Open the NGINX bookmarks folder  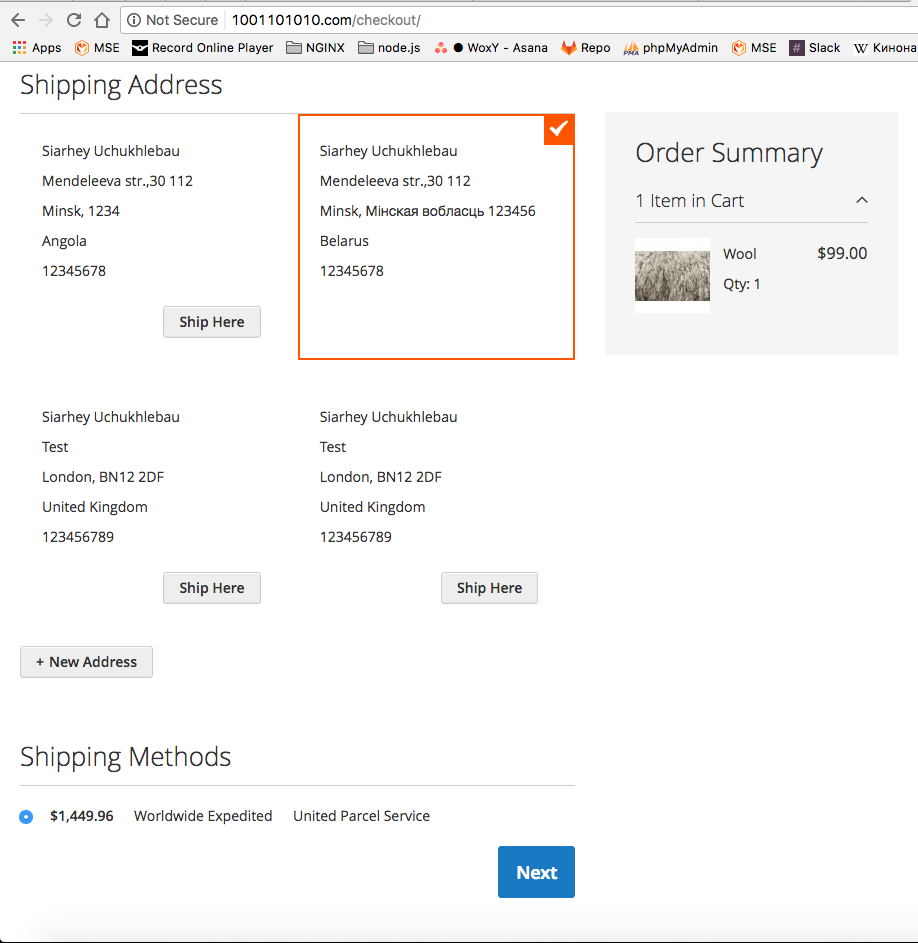[x=315, y=48]
